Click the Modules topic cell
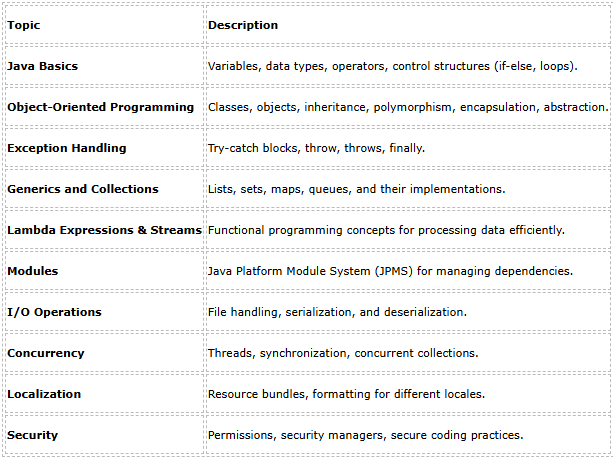613x459 pixels. pos(33,271)
